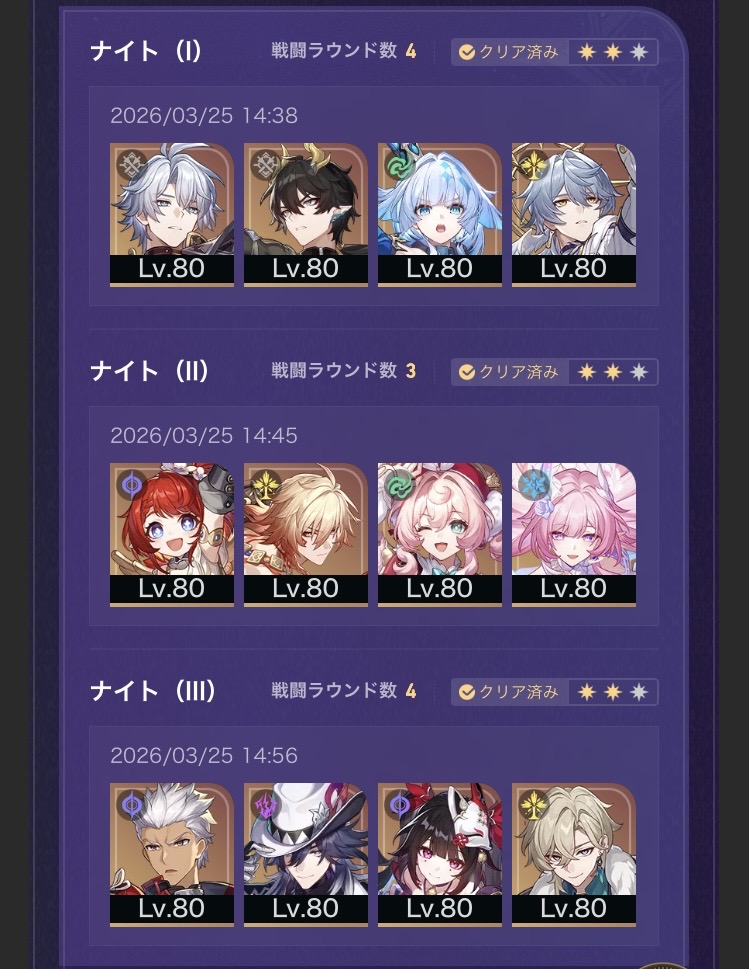The image size is (749, 969).
Task: Click the checkmark icon beside Knight I クリア済み
Action: click(467, 52)
